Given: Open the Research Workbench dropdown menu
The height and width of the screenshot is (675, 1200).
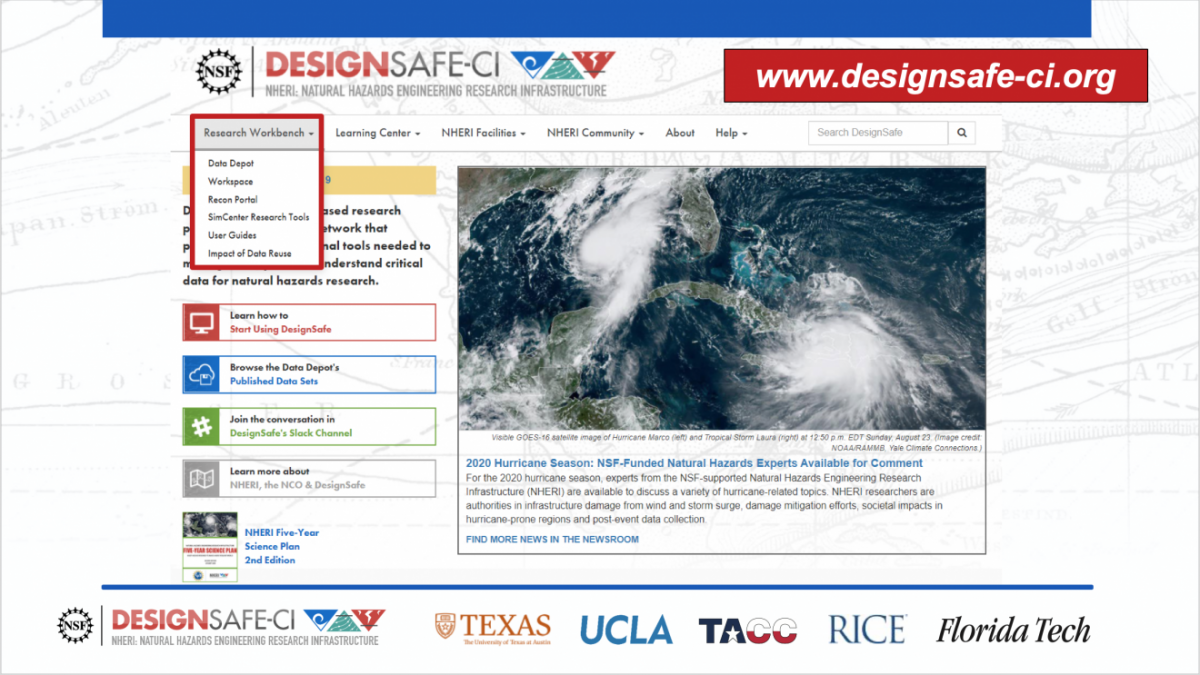Looking at the screenshot, I should tap(258, 132).
